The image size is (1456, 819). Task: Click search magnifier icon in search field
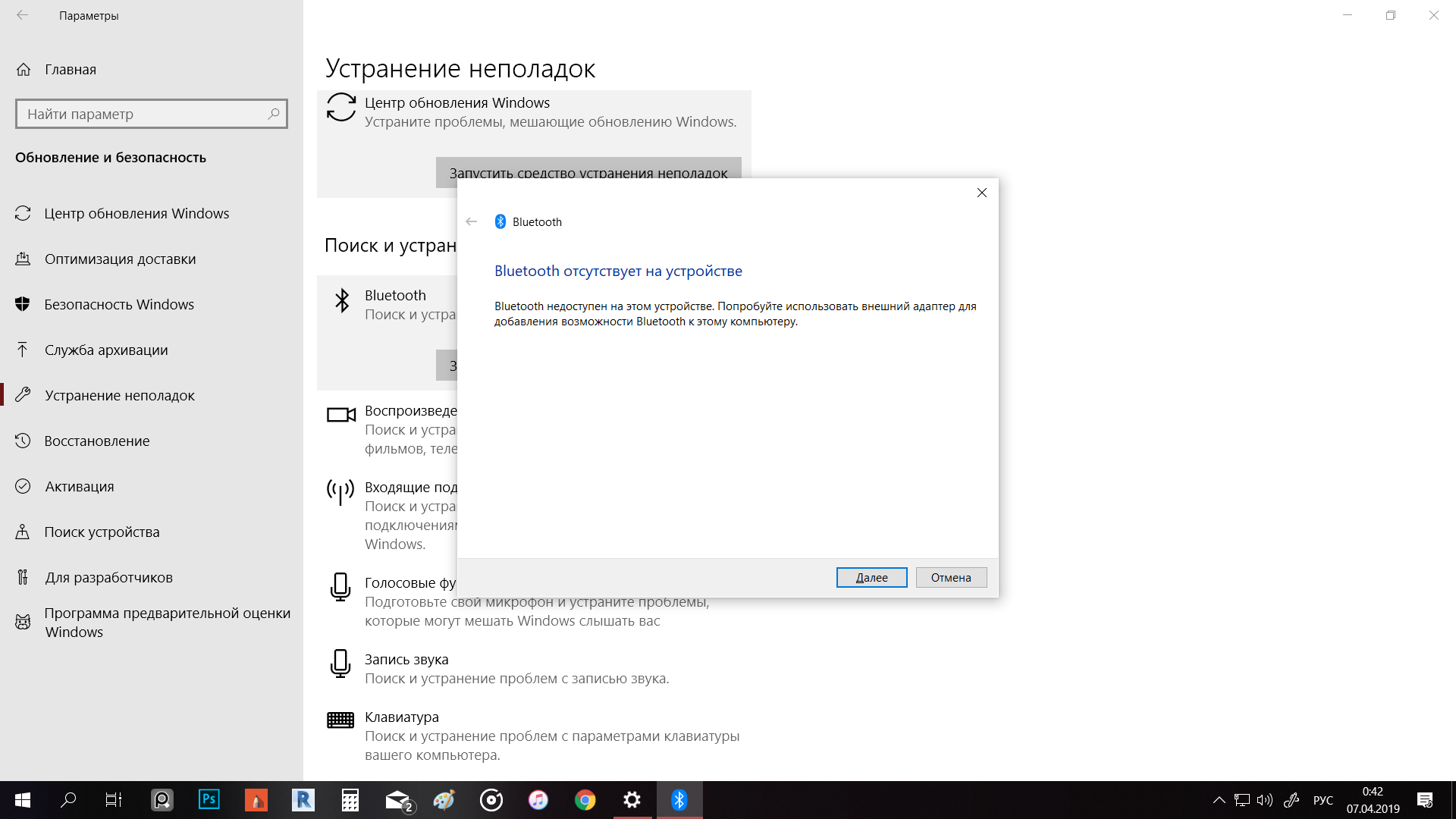point(274,114)
